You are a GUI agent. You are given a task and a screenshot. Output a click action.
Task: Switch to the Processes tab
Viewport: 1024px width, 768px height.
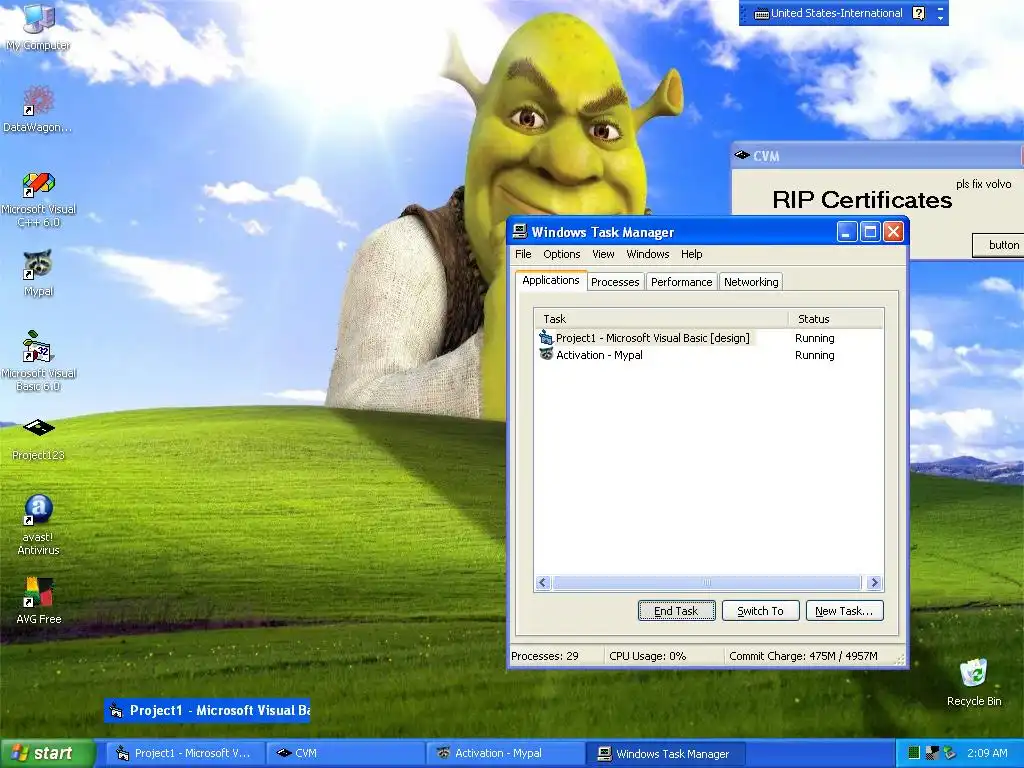(615, 282)
